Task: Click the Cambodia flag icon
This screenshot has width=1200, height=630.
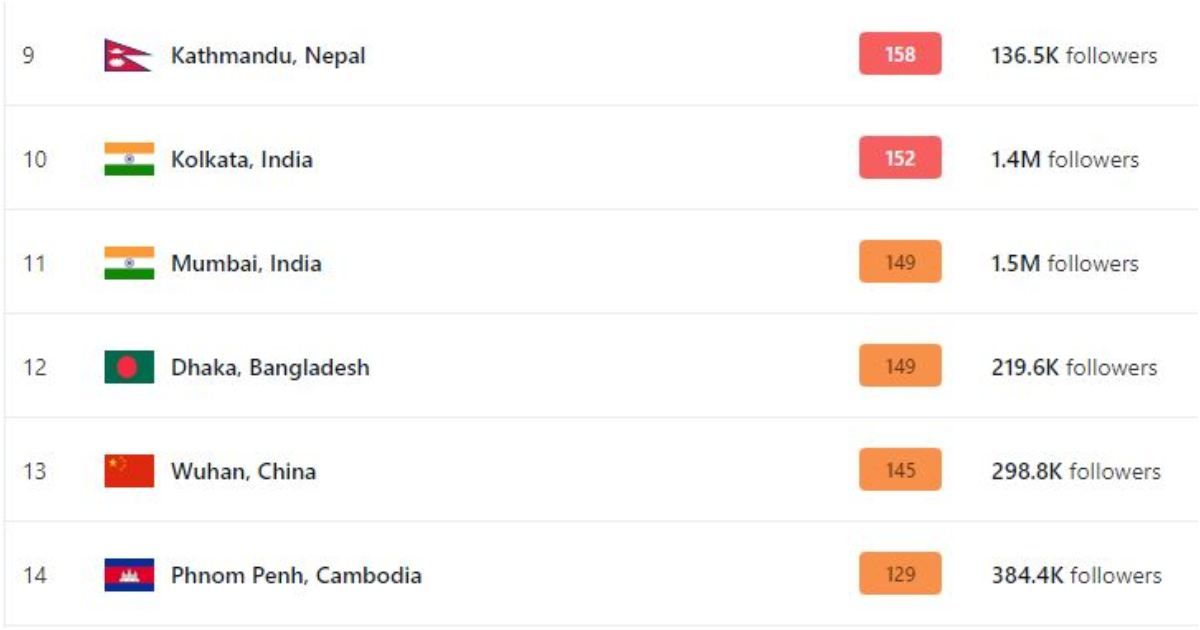Action: pos(129,575)
